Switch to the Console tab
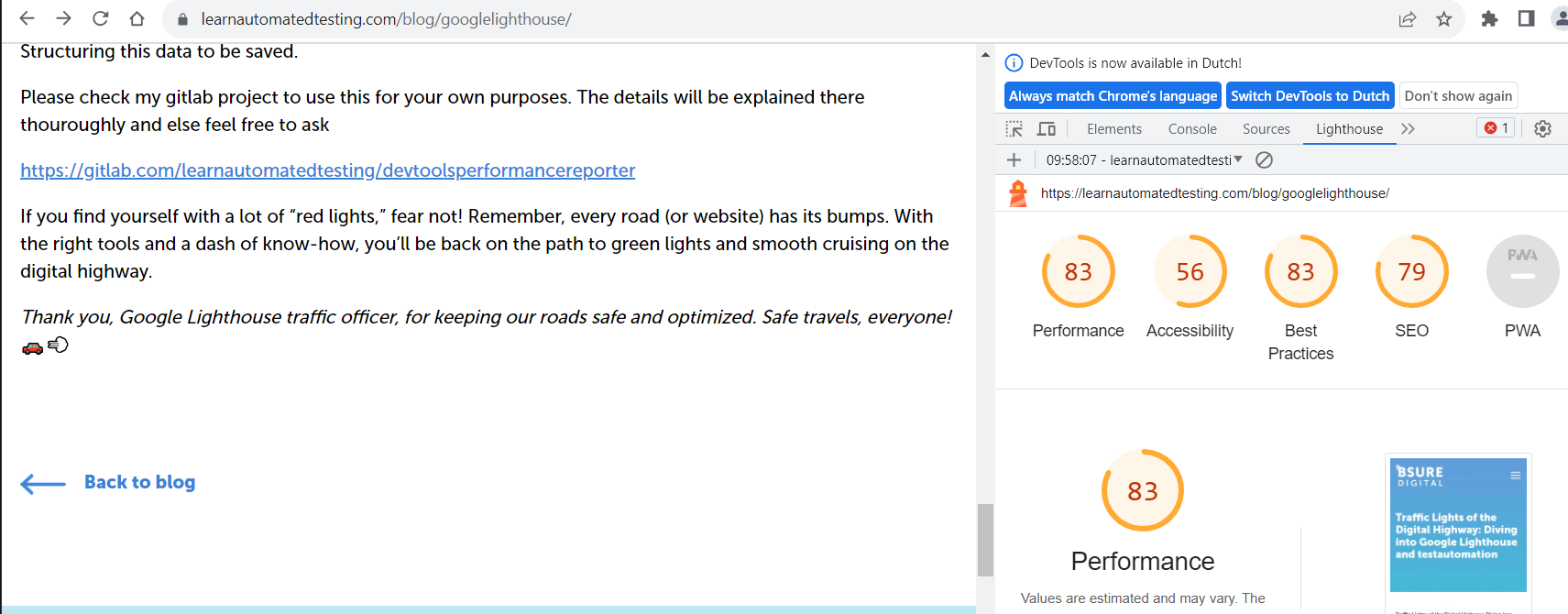Image resolution: width=1568 pixels, height=614 pixels. pos(1192,129)
